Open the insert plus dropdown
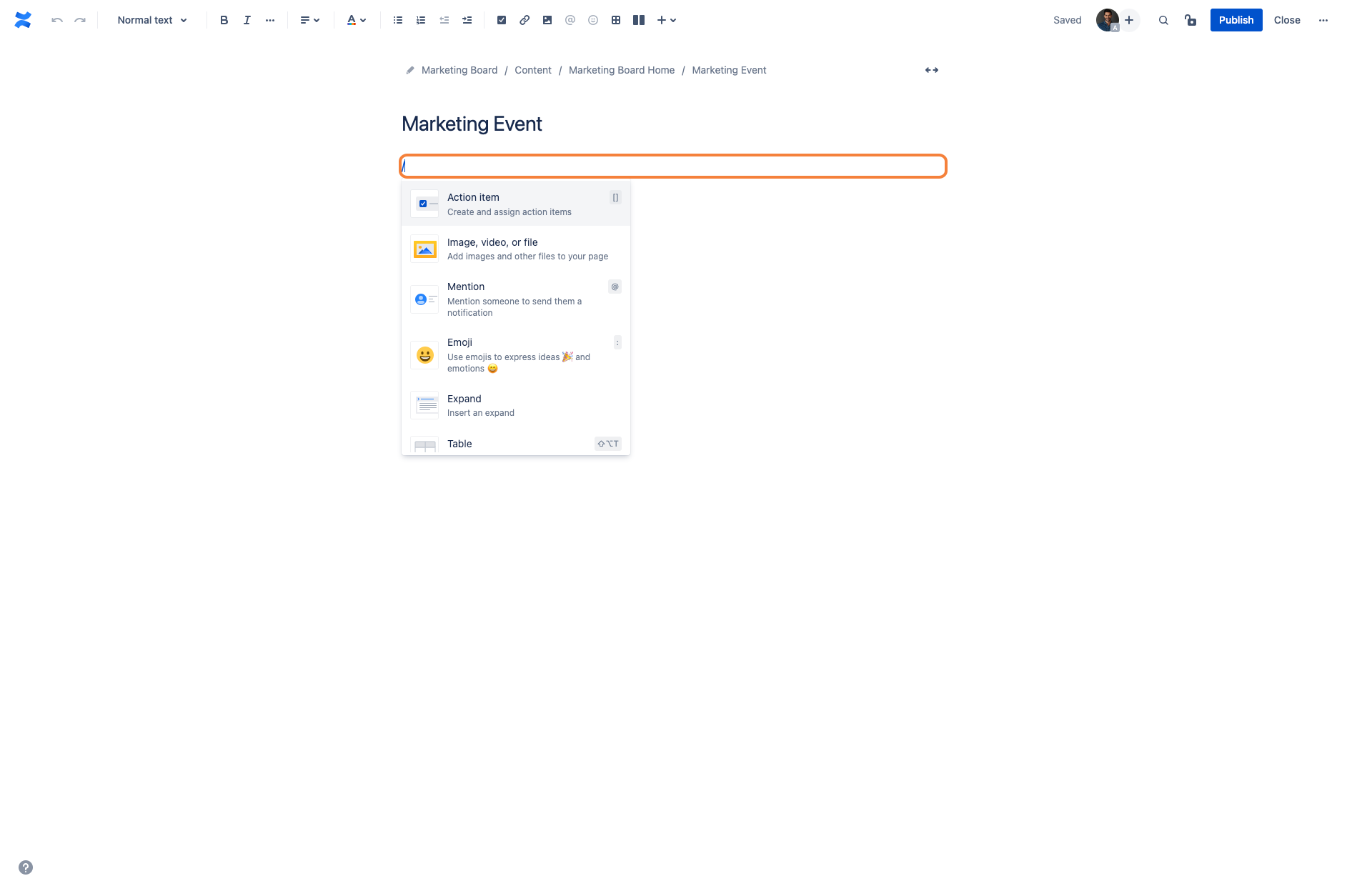 tap(666, 20)
